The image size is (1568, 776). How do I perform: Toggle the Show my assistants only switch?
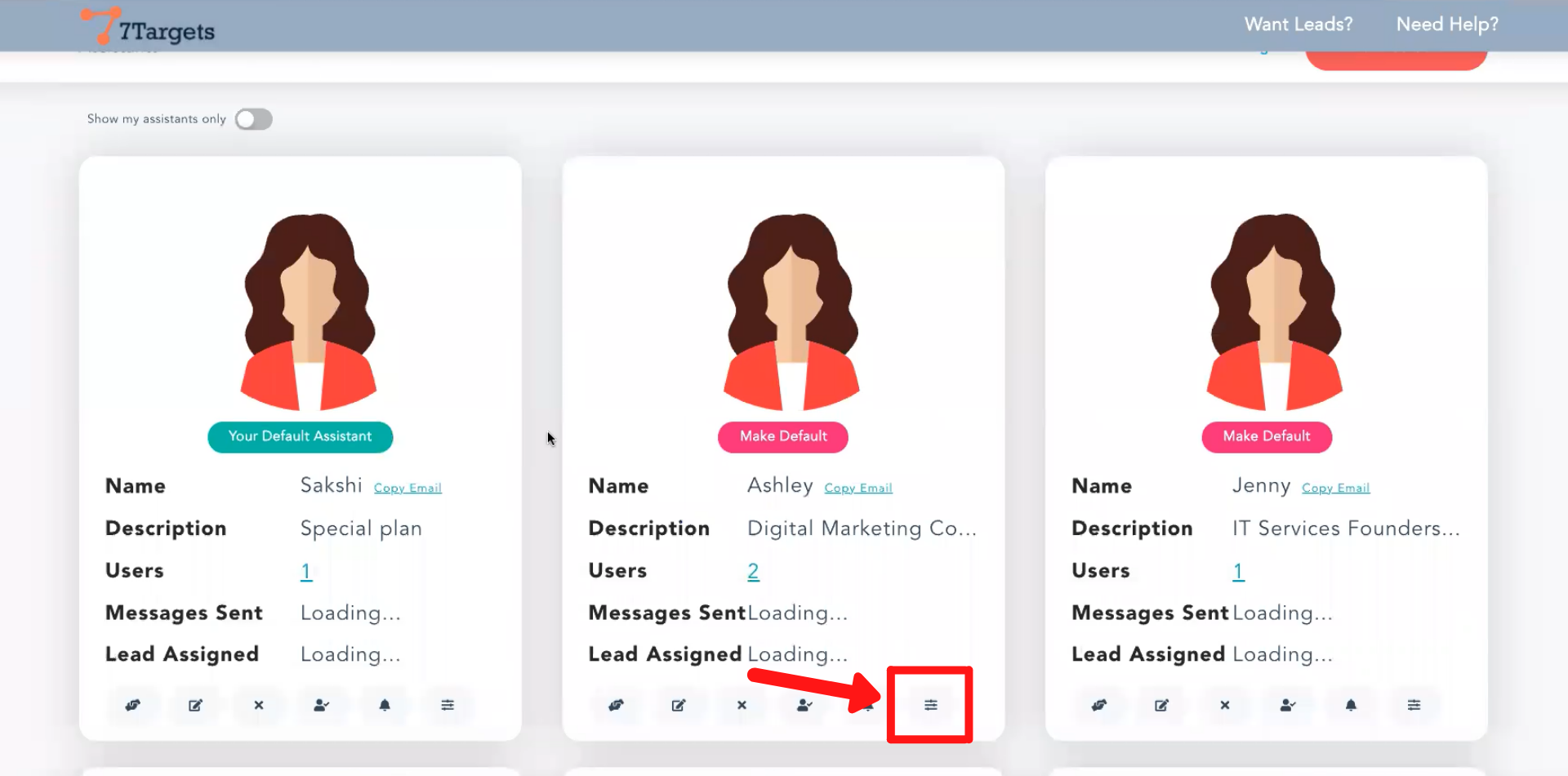(253, 119)
